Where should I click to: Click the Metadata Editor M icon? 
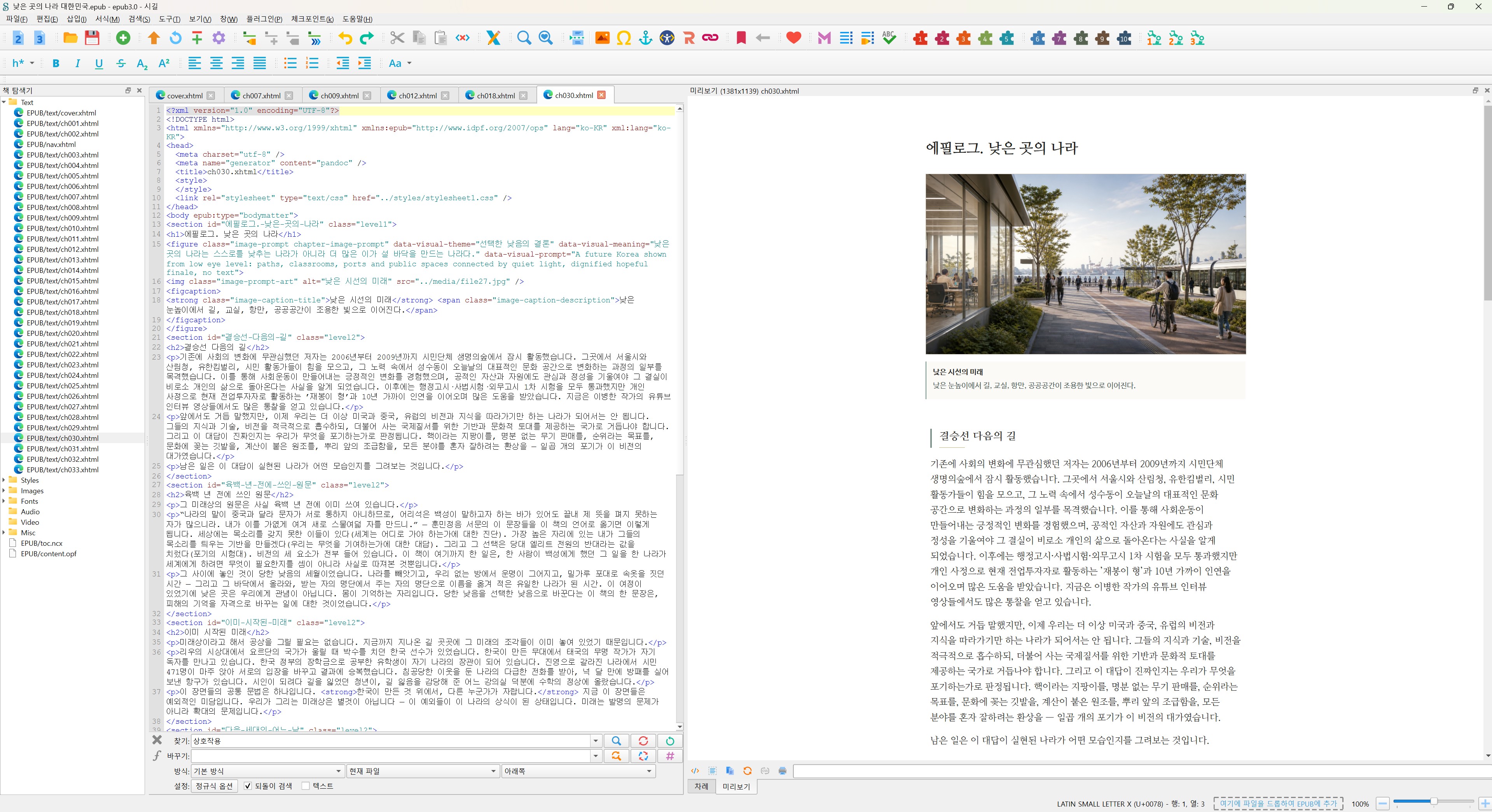point(824,38)
